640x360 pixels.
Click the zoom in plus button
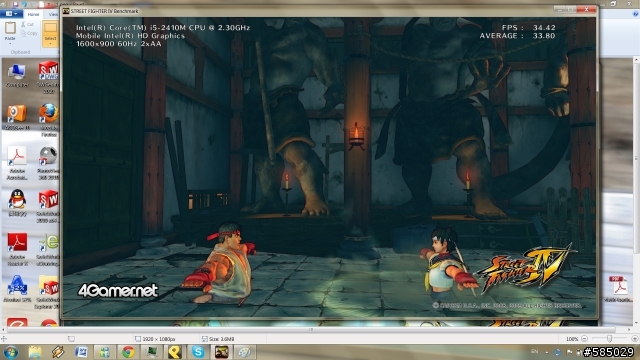coord(635,339)
